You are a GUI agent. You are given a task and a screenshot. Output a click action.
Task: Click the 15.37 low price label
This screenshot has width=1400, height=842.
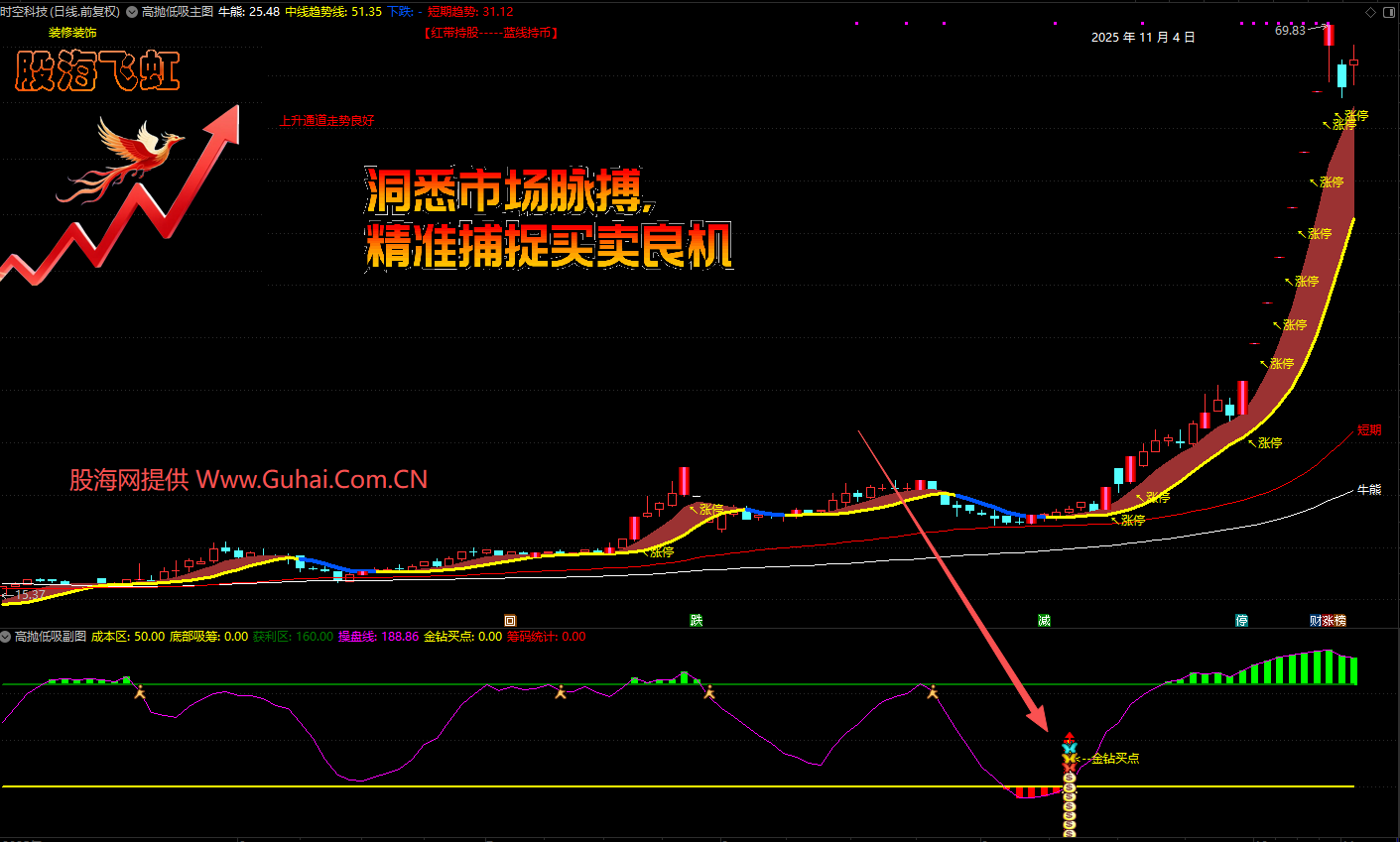[30, 594]
